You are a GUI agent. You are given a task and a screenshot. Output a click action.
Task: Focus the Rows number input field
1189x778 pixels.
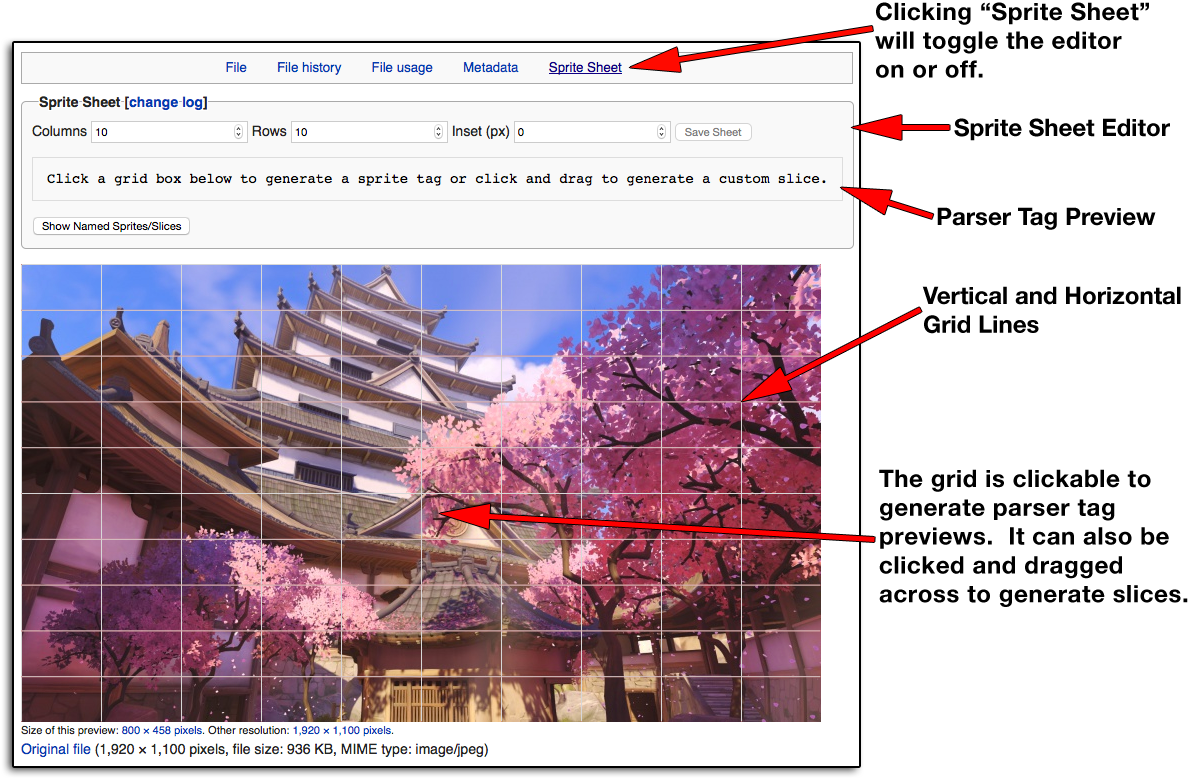(x=360, y=132)
